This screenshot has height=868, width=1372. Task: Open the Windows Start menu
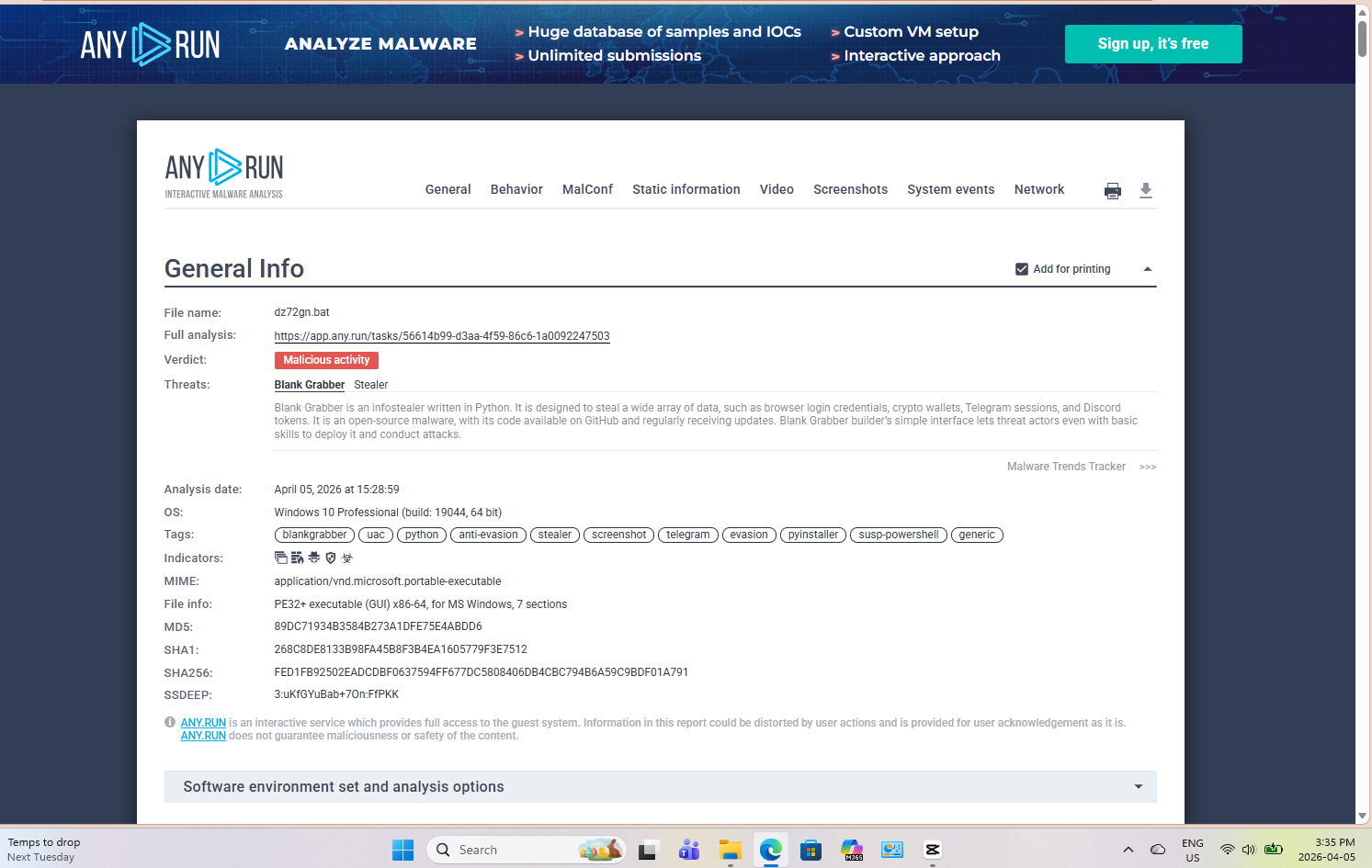click(x=403, y=850)
